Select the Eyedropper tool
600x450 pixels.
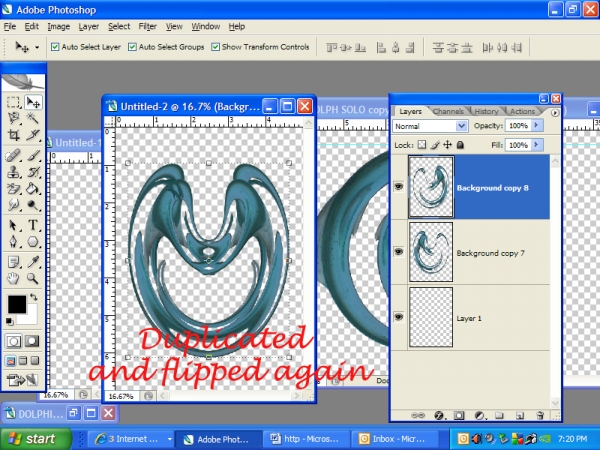pyautogui.click(x=33, y=262)
